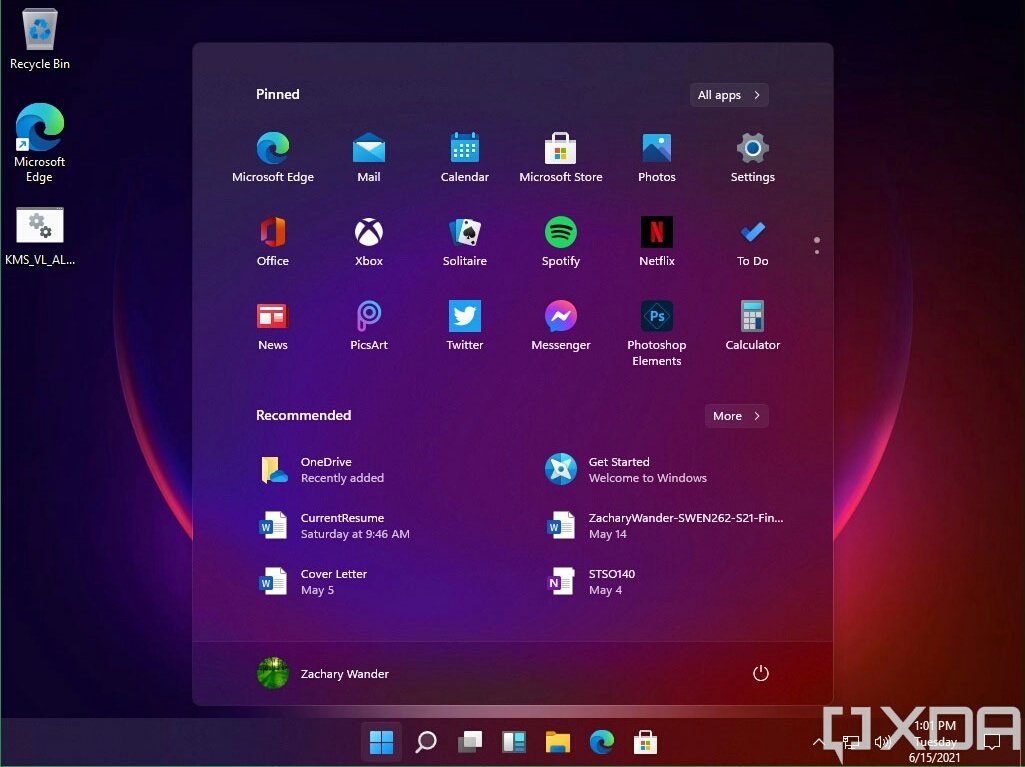Image resolution: width=1025 pixels, height=767 pixels.
Task: Open Search from the taskbar
Action: click(426, 742)
